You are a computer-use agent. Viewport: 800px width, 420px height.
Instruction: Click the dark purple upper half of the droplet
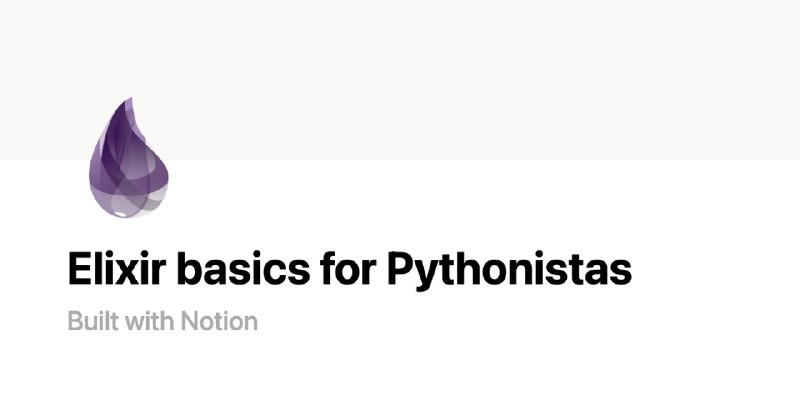coord(122,138)
